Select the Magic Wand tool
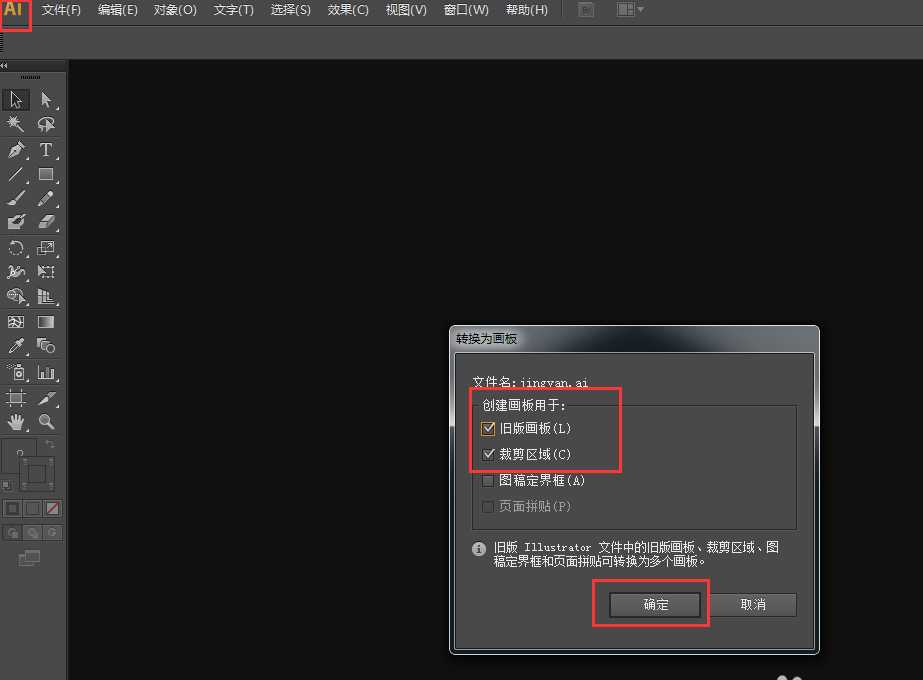Screen dimensions: 923x680 click(x=15, y=124)
